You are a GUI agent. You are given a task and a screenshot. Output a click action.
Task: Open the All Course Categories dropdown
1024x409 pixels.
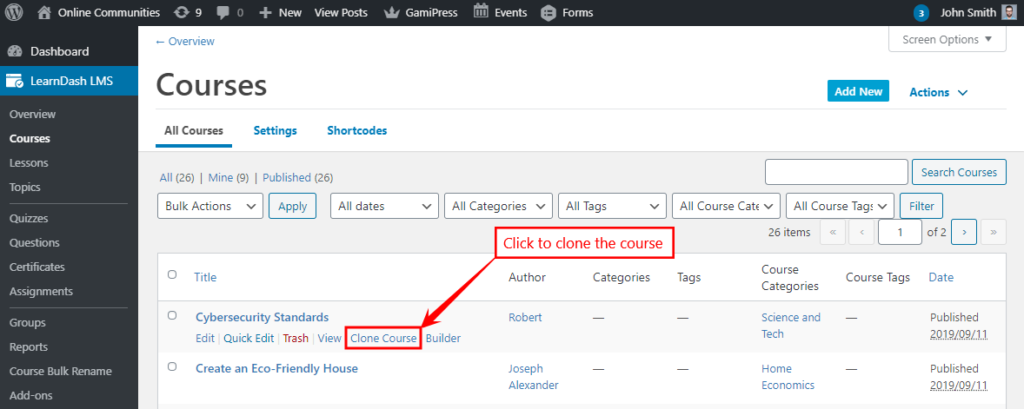[726, 206]
